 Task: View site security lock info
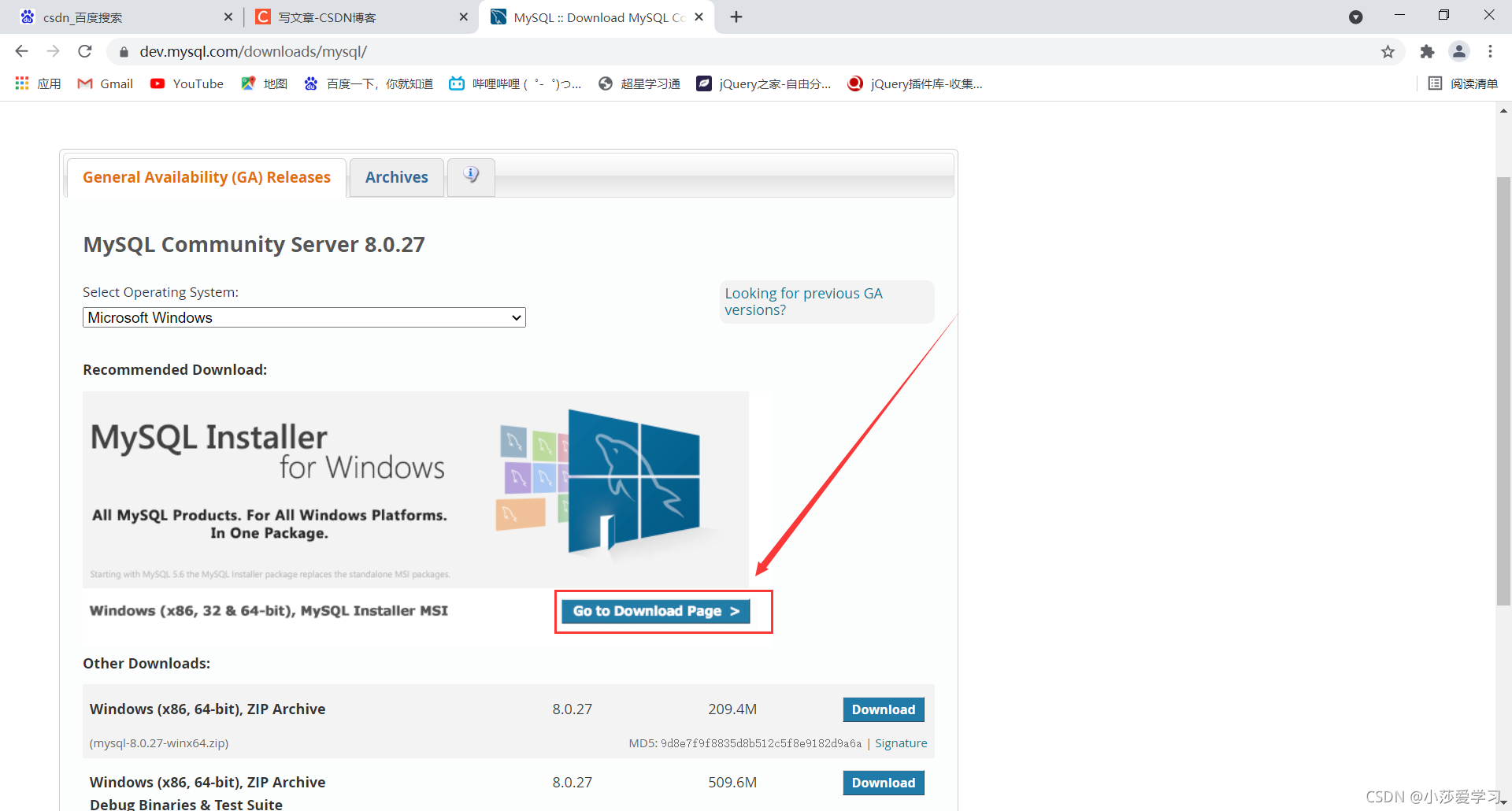click(123, 52)
